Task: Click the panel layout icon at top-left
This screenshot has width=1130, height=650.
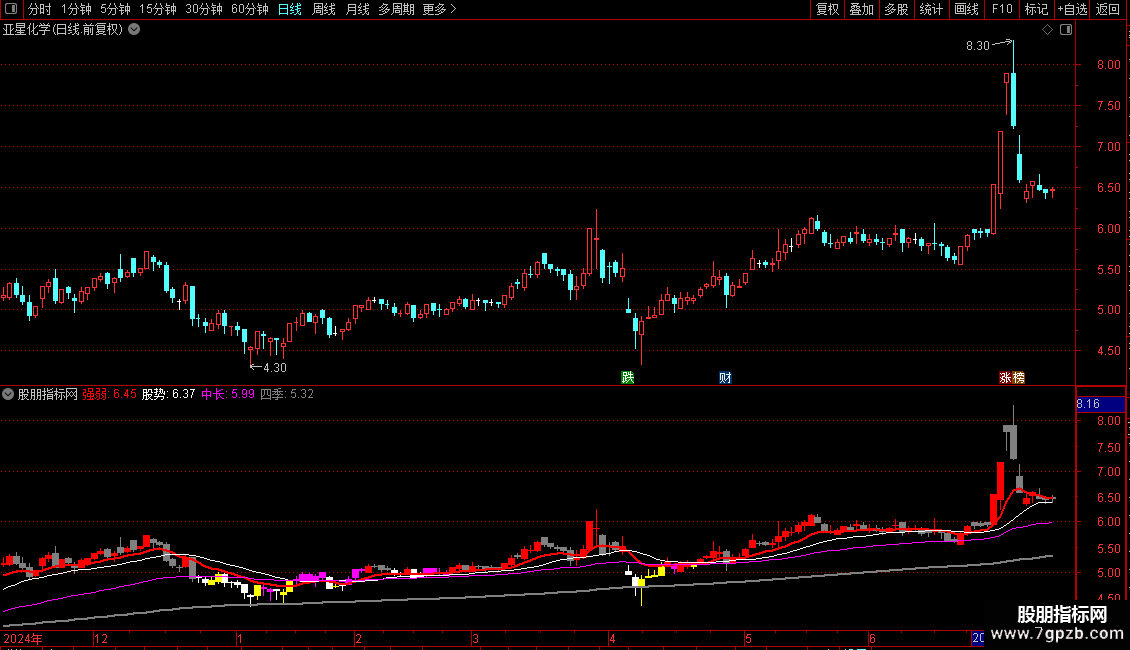Action: (x=11, y=9)
